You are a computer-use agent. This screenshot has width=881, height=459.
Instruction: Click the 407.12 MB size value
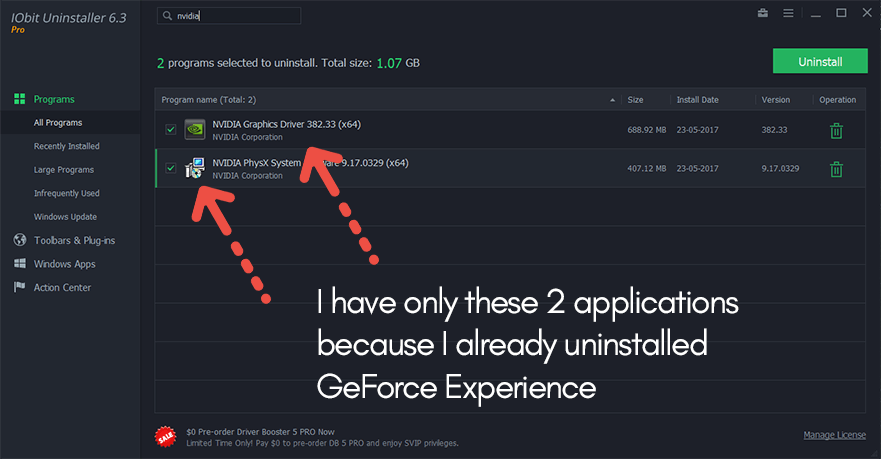click(647, 168)
